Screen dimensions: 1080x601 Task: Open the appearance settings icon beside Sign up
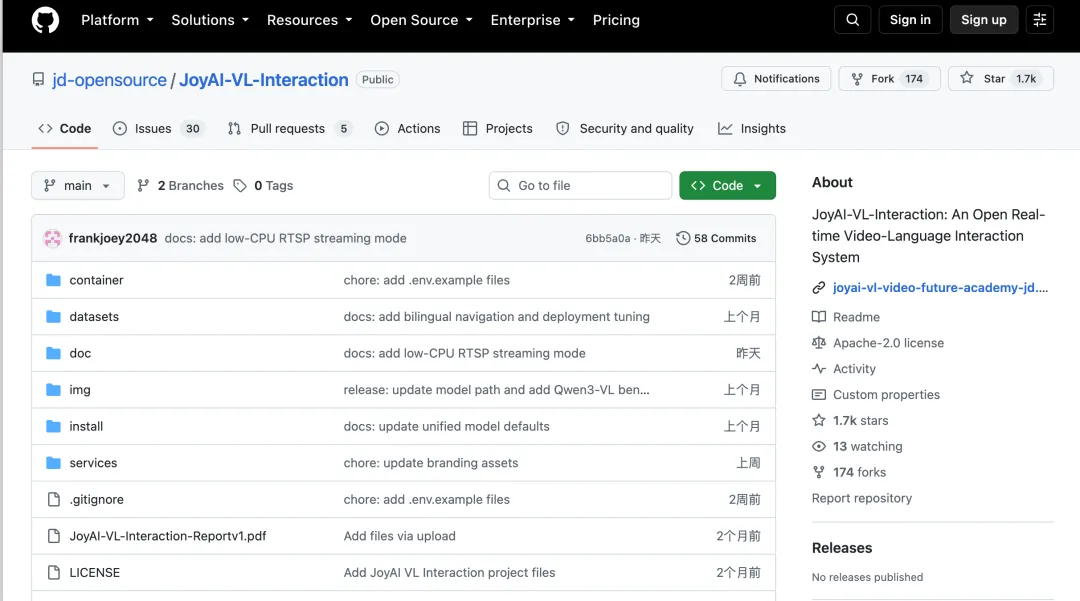point(1039,20)
